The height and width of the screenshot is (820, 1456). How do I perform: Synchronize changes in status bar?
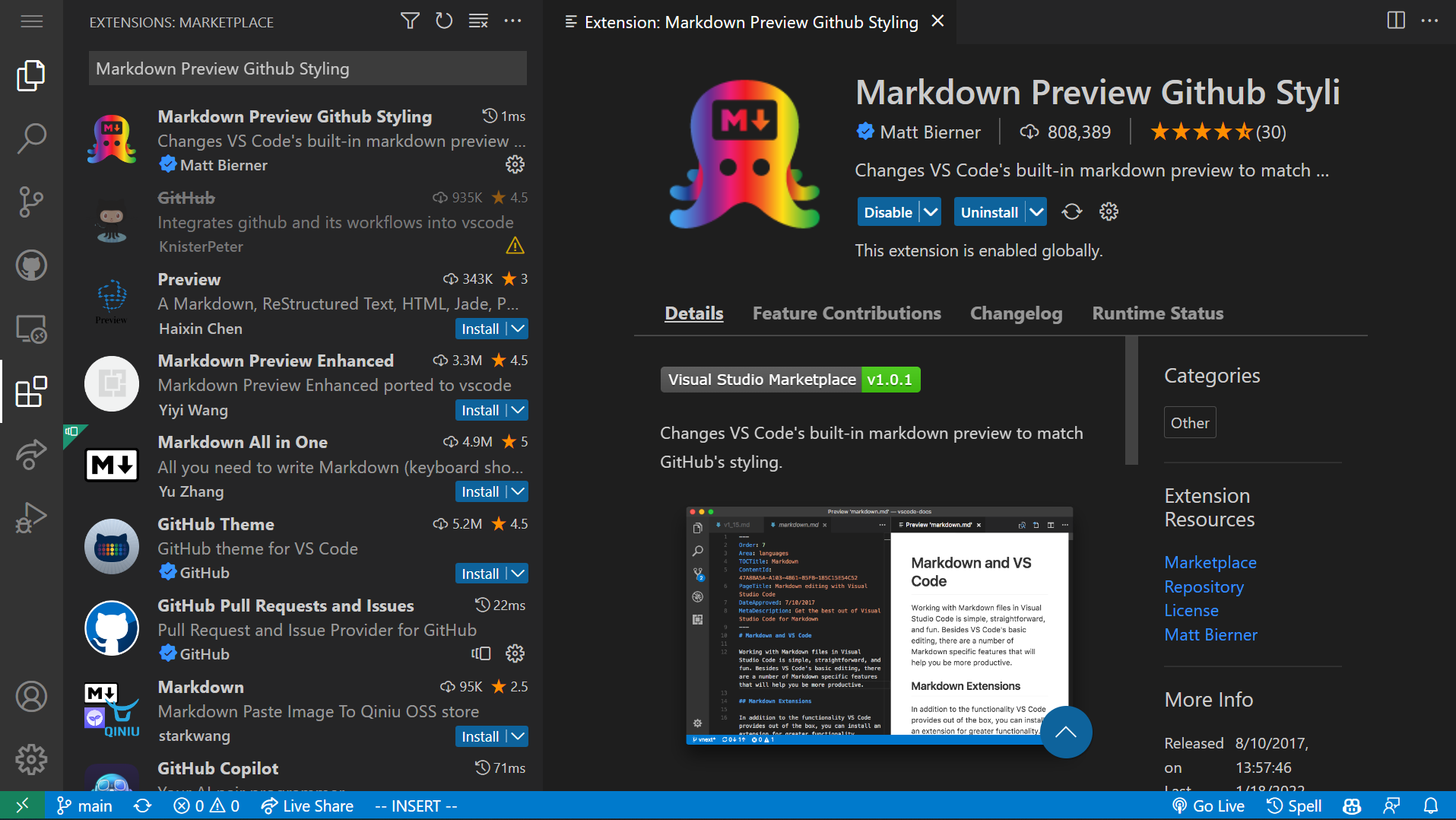(143, 806)
